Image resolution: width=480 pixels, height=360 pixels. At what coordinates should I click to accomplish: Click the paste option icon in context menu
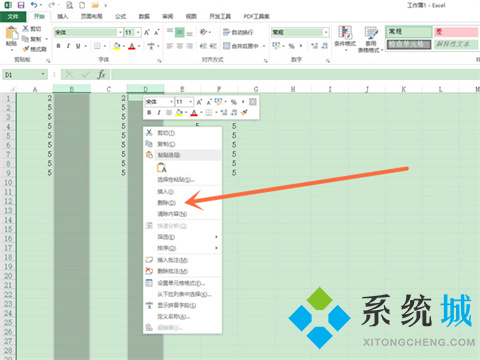pyautogui.click(x=162, y=167)
